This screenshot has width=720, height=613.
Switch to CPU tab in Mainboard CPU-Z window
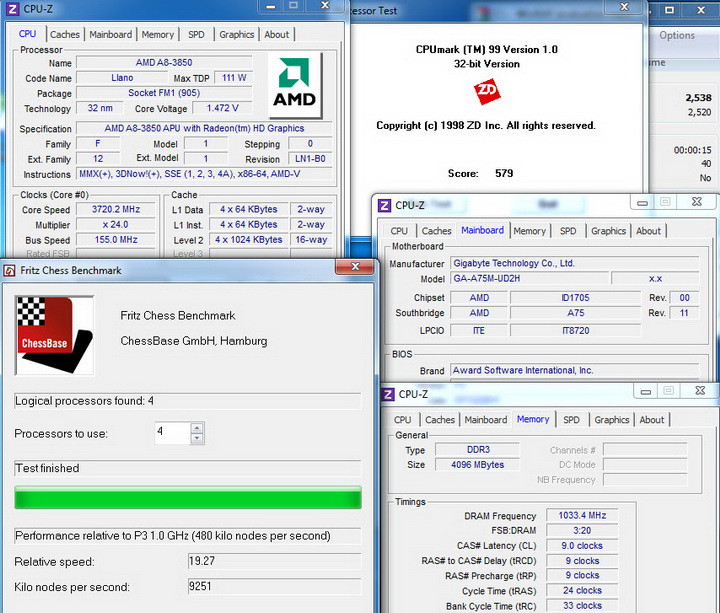pos(399,231)
